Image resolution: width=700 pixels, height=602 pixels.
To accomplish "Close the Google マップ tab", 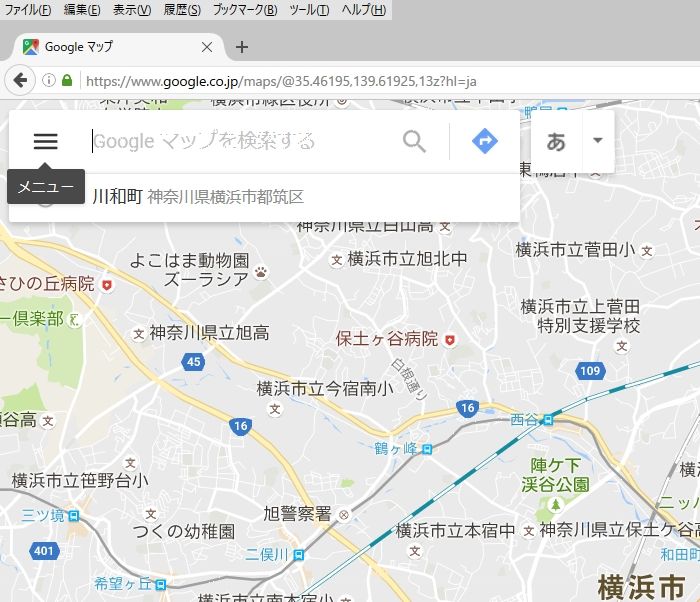I will point(207,47).
